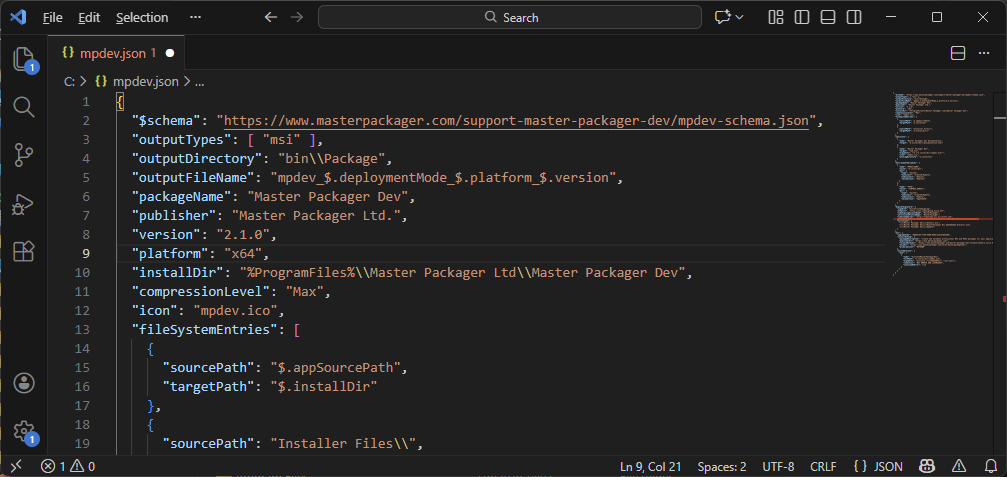Split the editor

(958, 53)
